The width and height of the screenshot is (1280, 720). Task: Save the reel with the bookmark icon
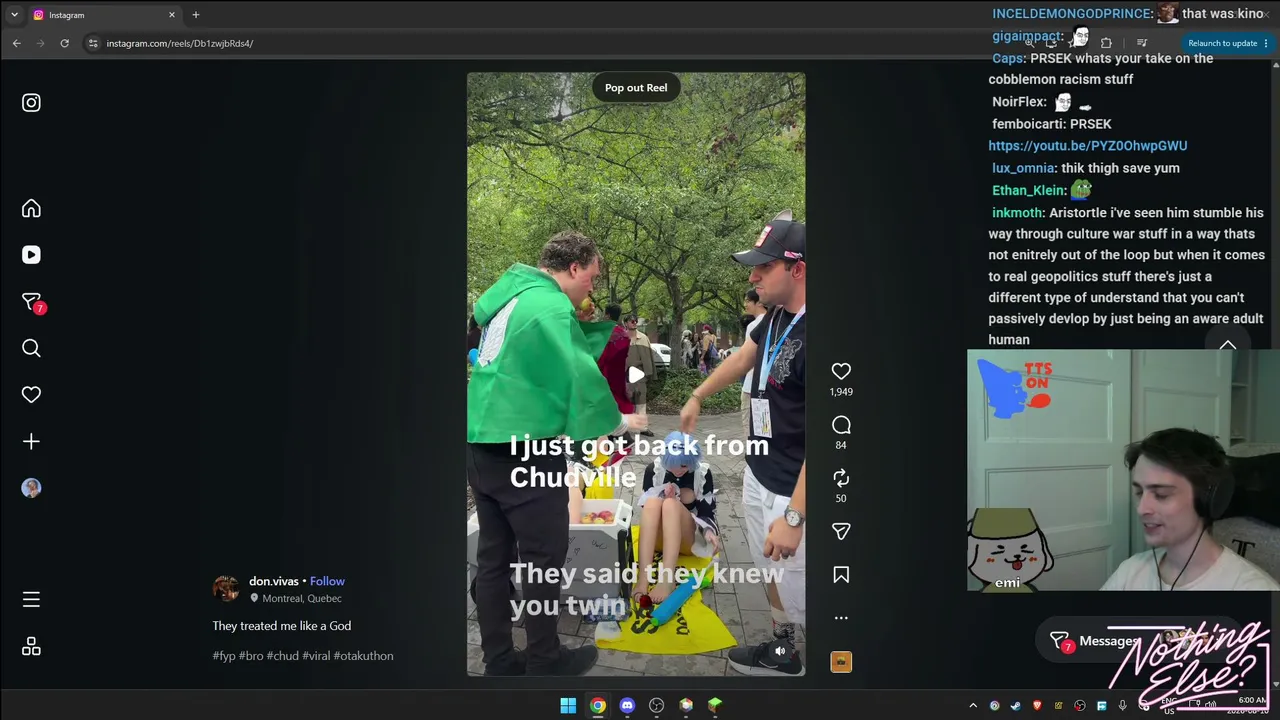tap(841, 575)
